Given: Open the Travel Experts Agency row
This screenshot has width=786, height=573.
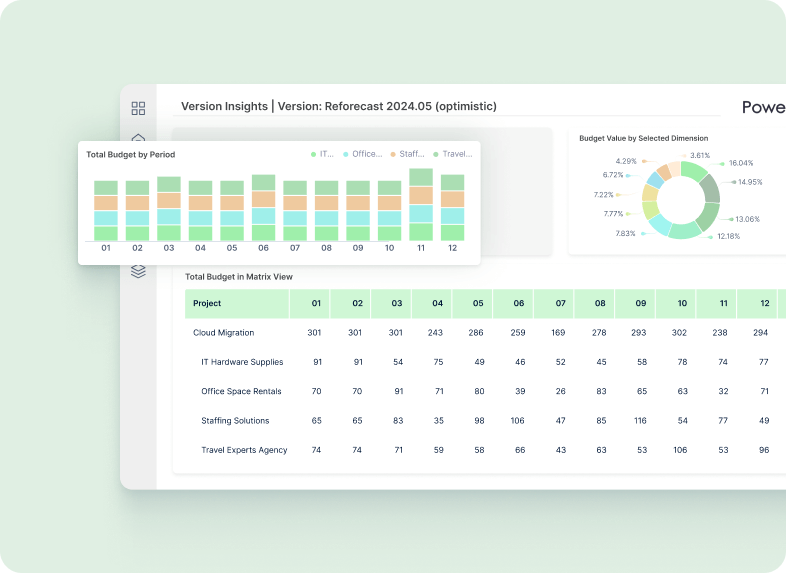Looking at the screenshot, I should tap(244, 450).
